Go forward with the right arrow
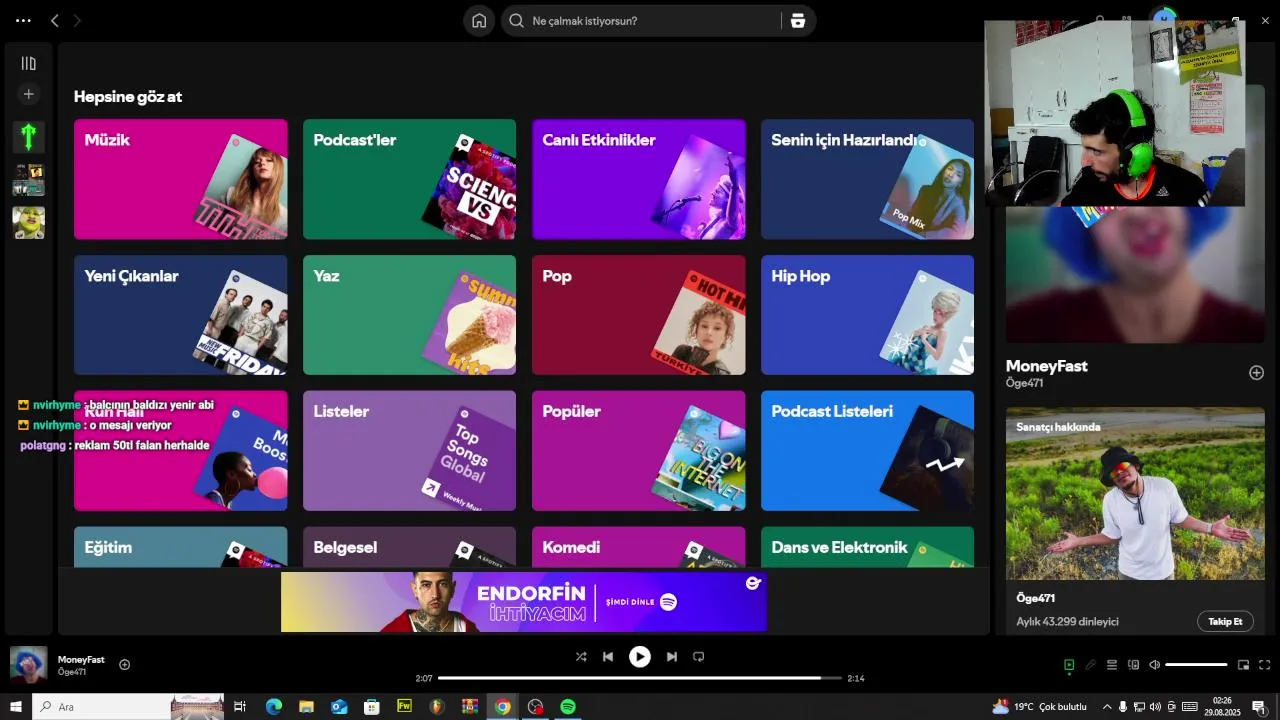The image size is (1280, 720). 78,20
